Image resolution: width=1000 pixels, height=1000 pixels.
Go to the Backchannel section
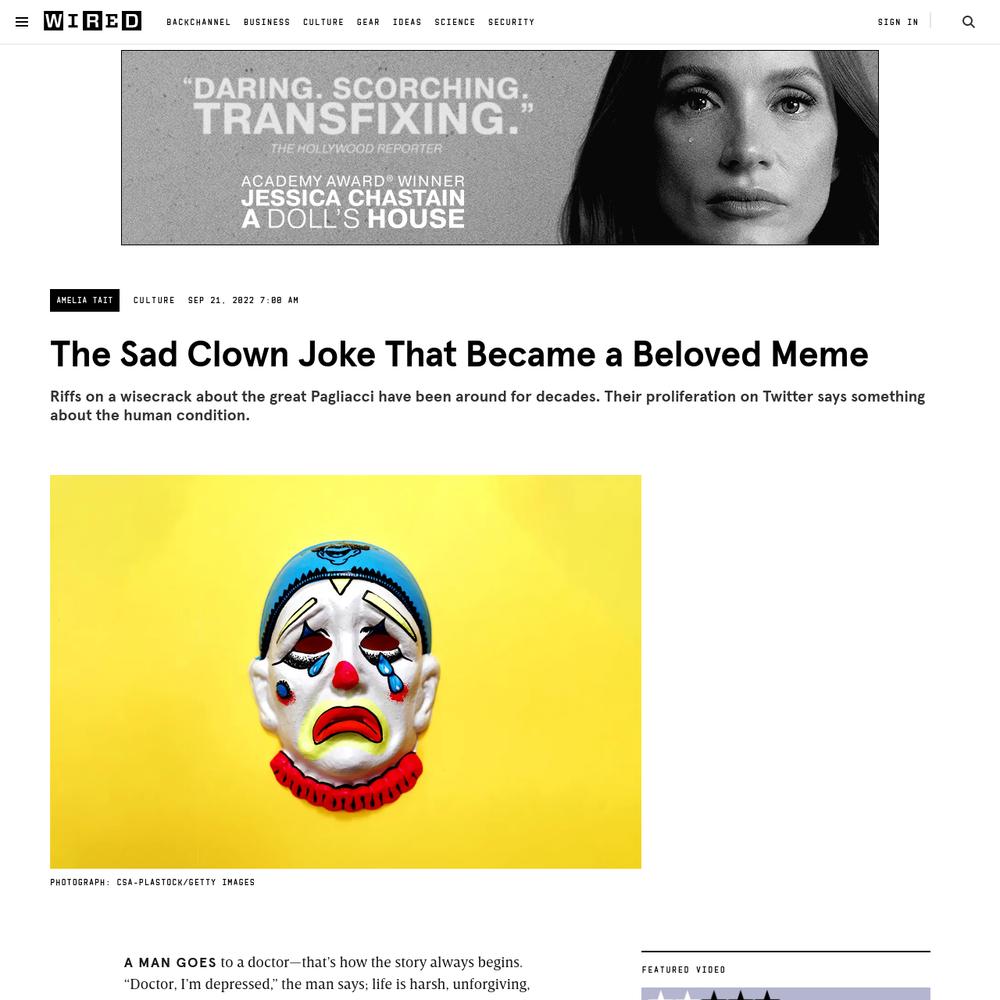click(198, 22)
